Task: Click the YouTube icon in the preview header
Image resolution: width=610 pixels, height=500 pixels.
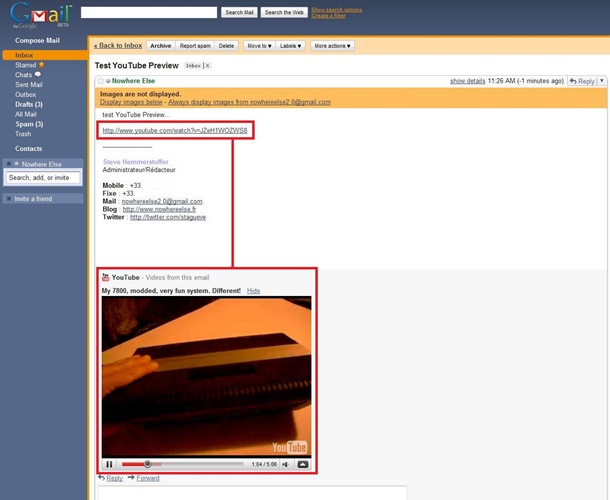Action: [105, 277]
